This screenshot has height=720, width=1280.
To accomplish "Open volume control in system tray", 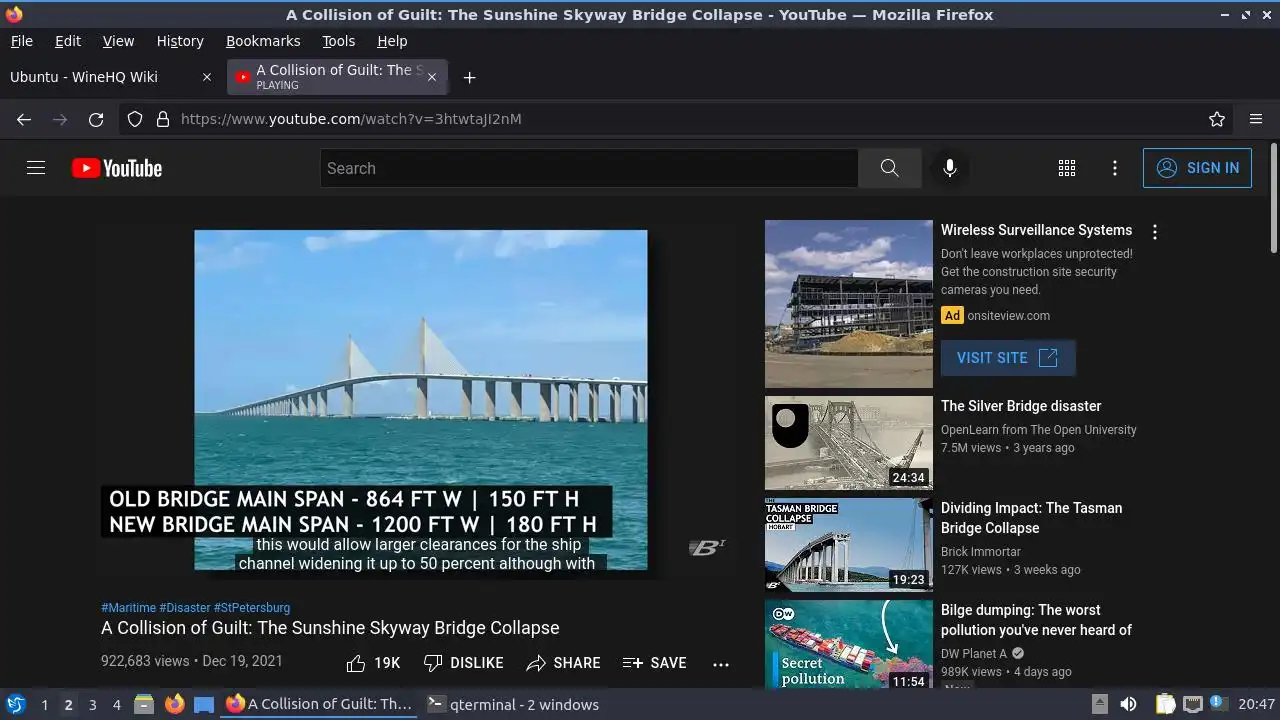I will tap(1128, 704).
